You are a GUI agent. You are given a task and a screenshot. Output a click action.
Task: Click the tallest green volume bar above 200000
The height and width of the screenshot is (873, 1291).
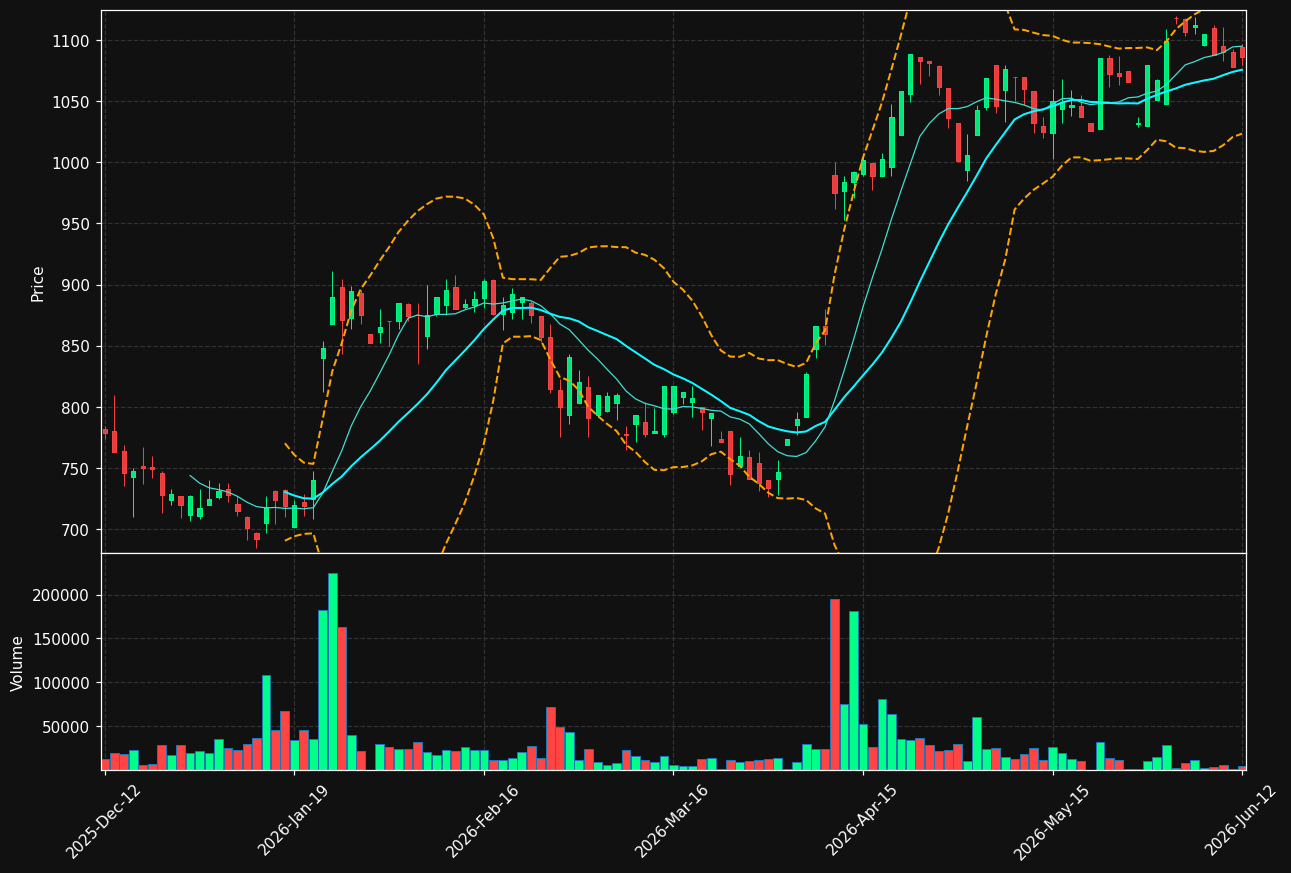[333, 671]
